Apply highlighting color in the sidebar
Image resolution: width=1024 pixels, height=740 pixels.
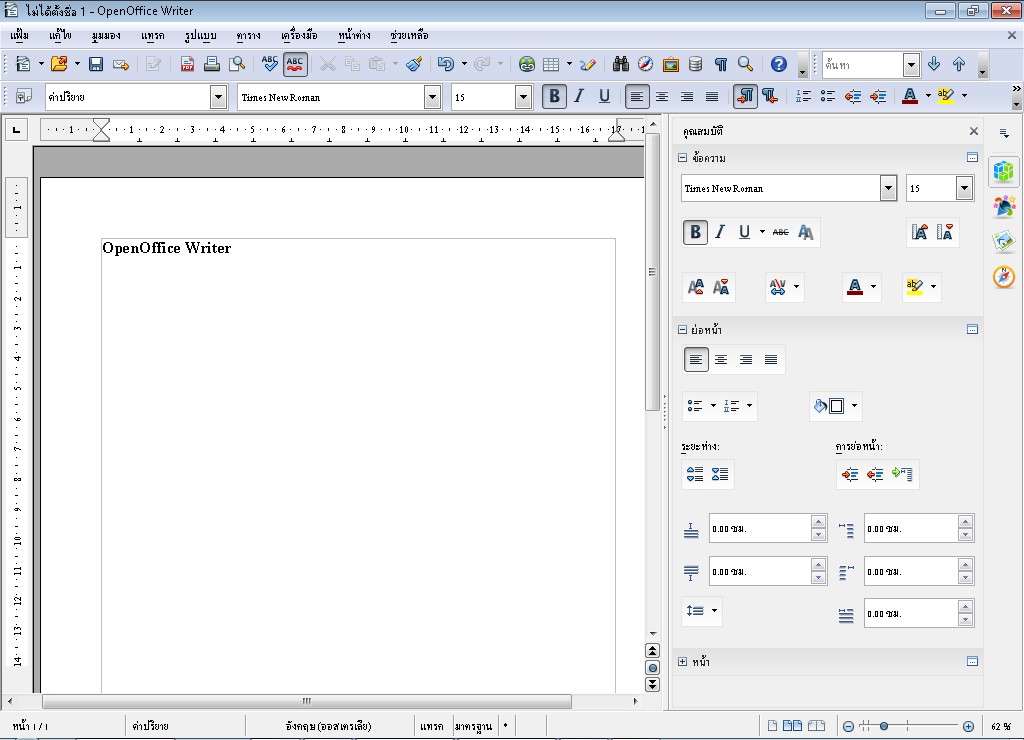[914, 286]
